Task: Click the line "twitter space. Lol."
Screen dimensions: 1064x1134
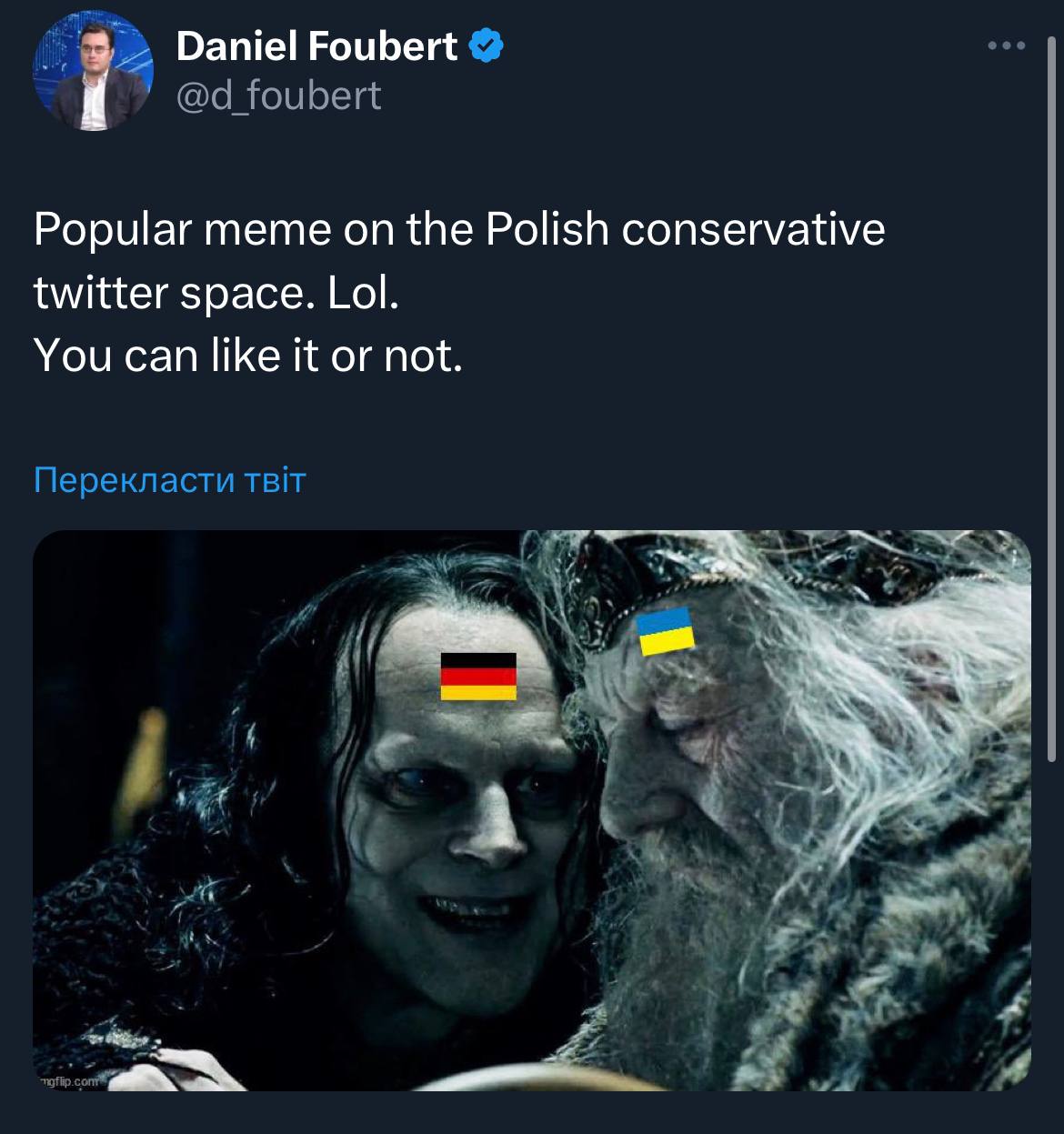Action: tap(216, 294)
